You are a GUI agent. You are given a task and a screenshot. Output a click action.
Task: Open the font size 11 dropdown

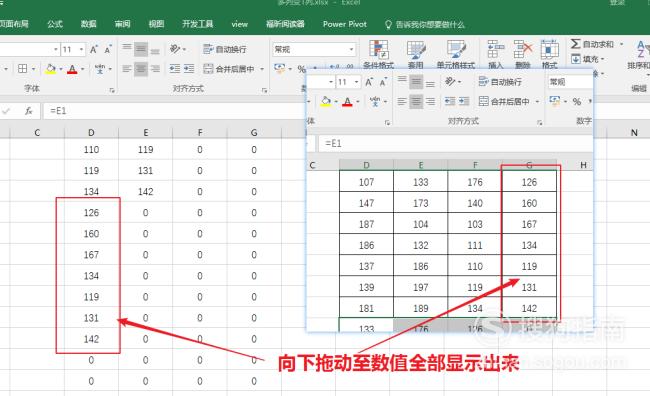(81, 50)
